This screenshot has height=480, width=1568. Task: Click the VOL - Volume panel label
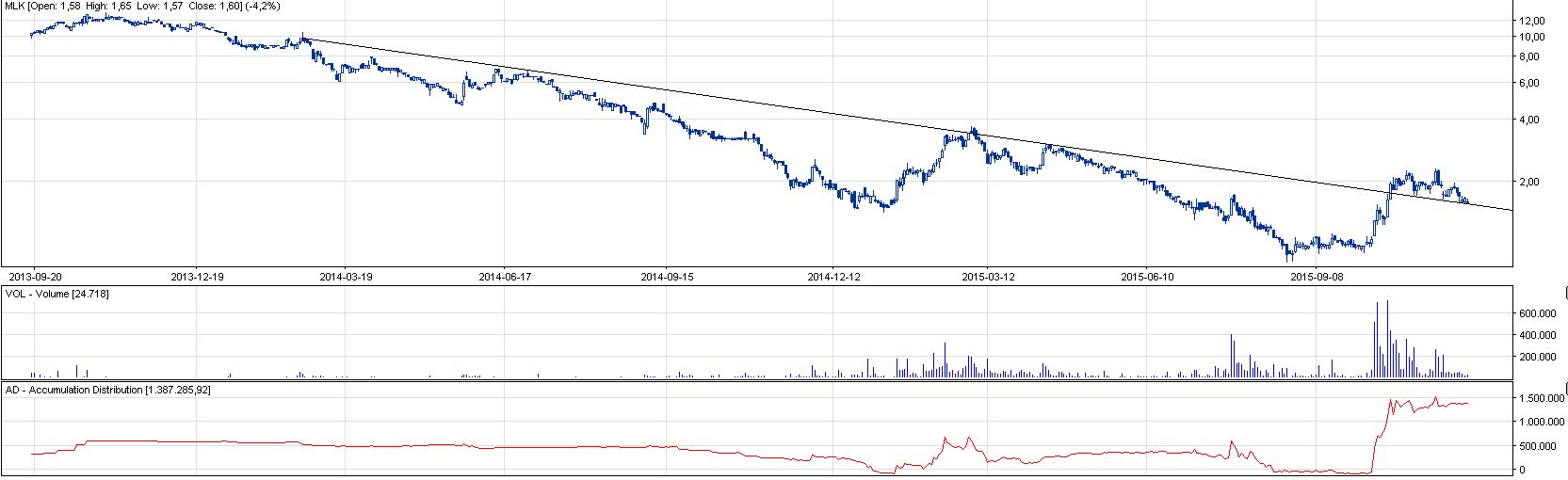point(57,295)
